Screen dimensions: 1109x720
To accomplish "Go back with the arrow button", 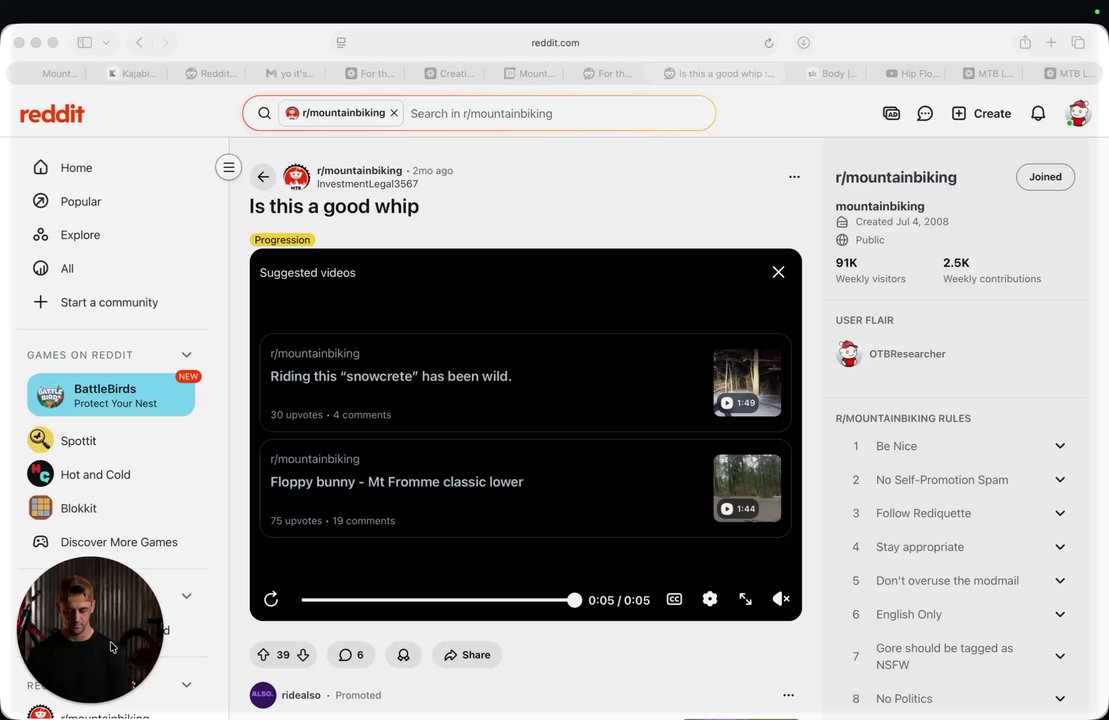I will pyautogui.click(x=263, y=177).
